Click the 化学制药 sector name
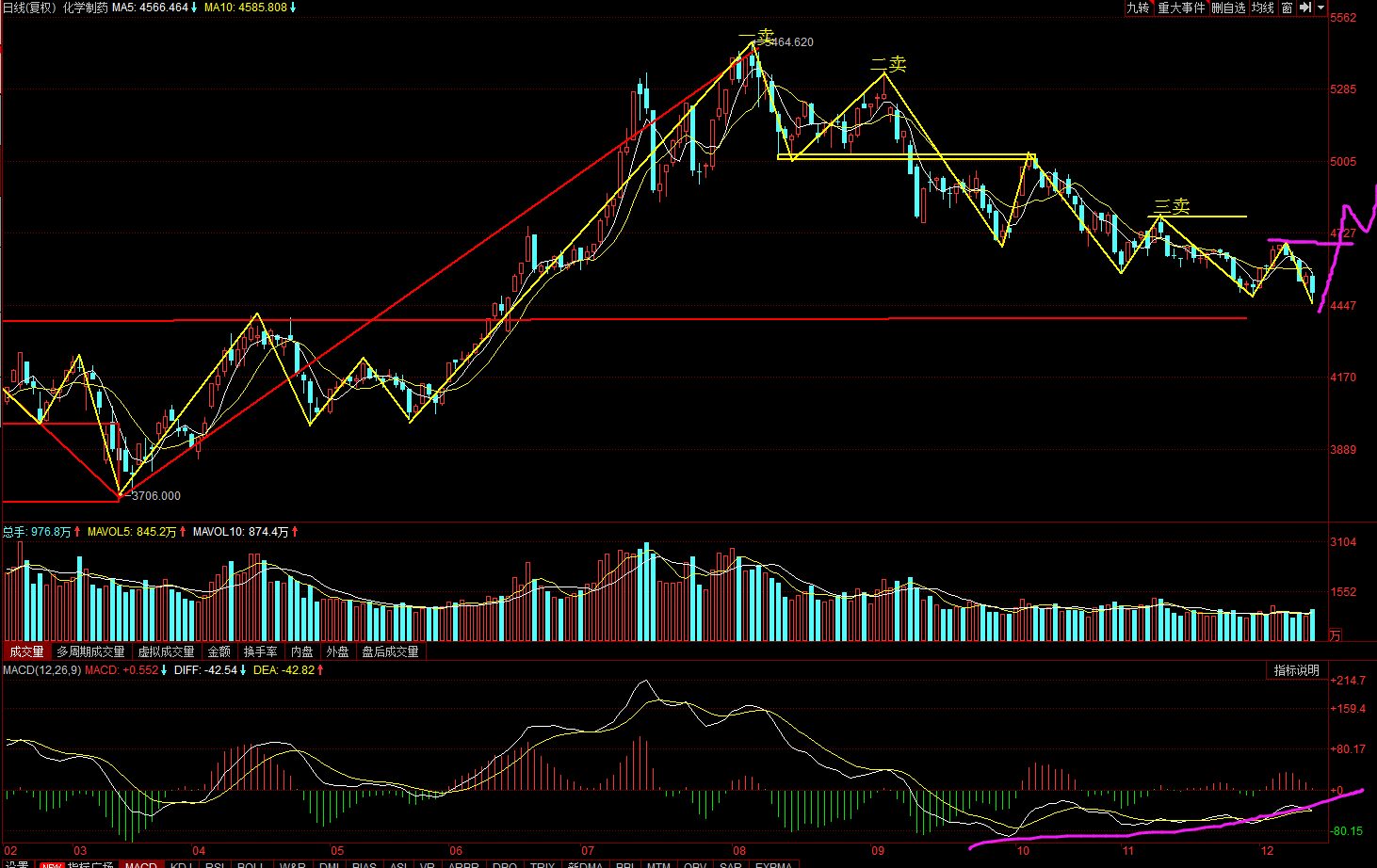This screenshot has width=1377, height=868. (x=85, y=8)
